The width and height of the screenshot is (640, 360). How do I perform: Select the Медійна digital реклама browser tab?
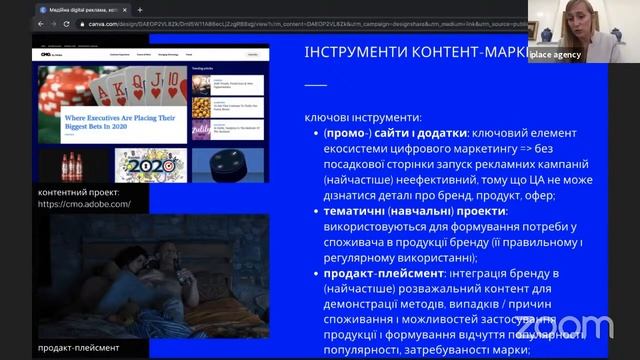pyautogui.click(x=83, y=10)
